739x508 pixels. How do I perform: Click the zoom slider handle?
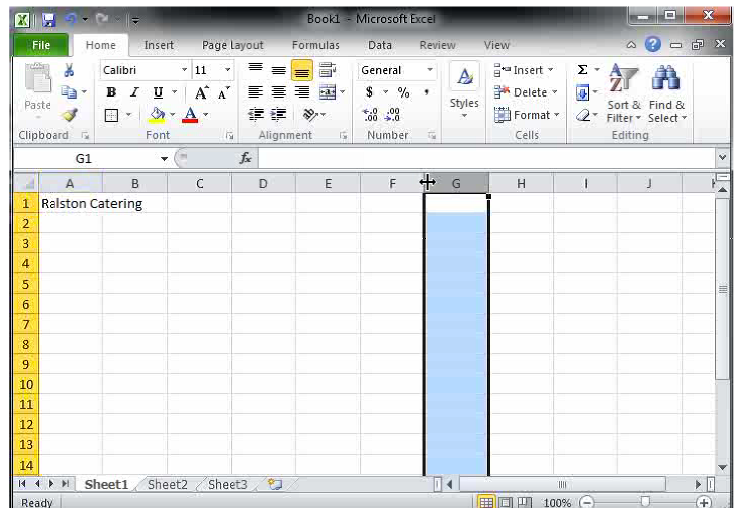click(645, 502)
